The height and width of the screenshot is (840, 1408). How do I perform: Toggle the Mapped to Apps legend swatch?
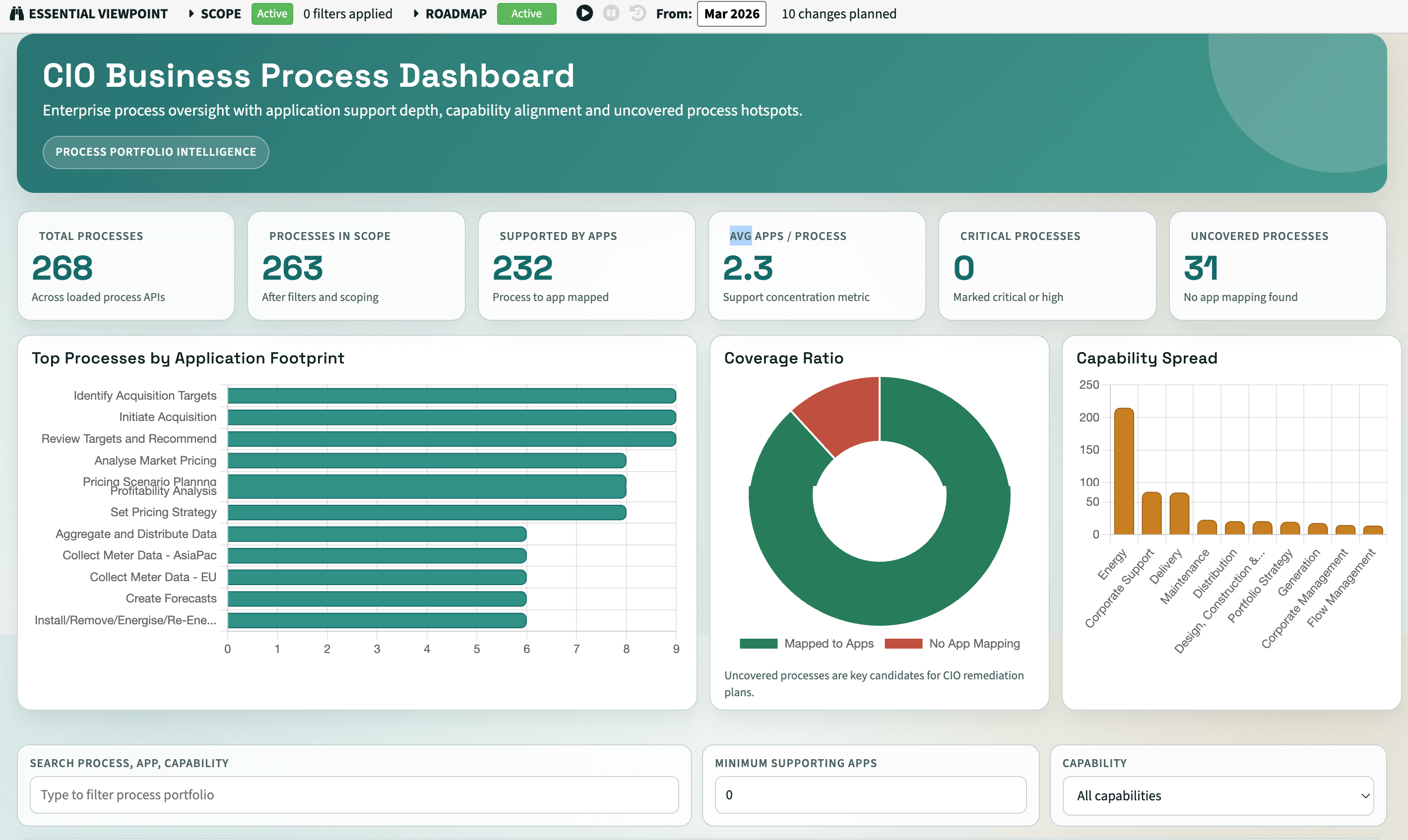click(x=758, y=644)
